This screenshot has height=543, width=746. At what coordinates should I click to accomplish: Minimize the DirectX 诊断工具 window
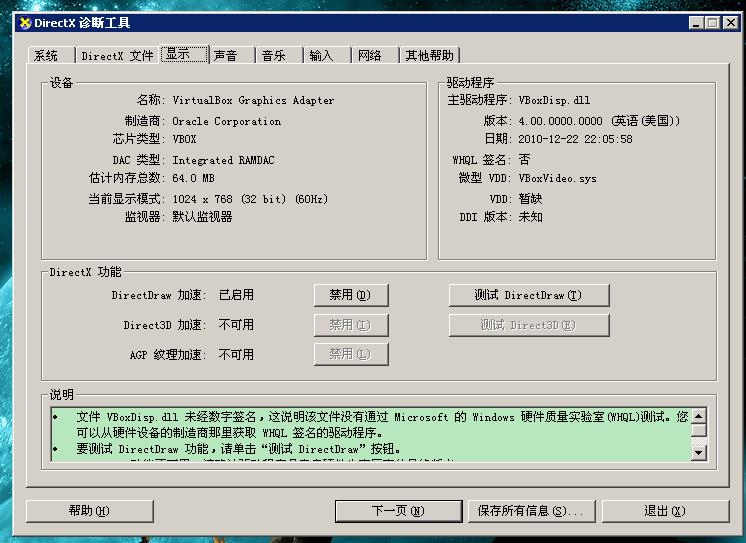697,22
